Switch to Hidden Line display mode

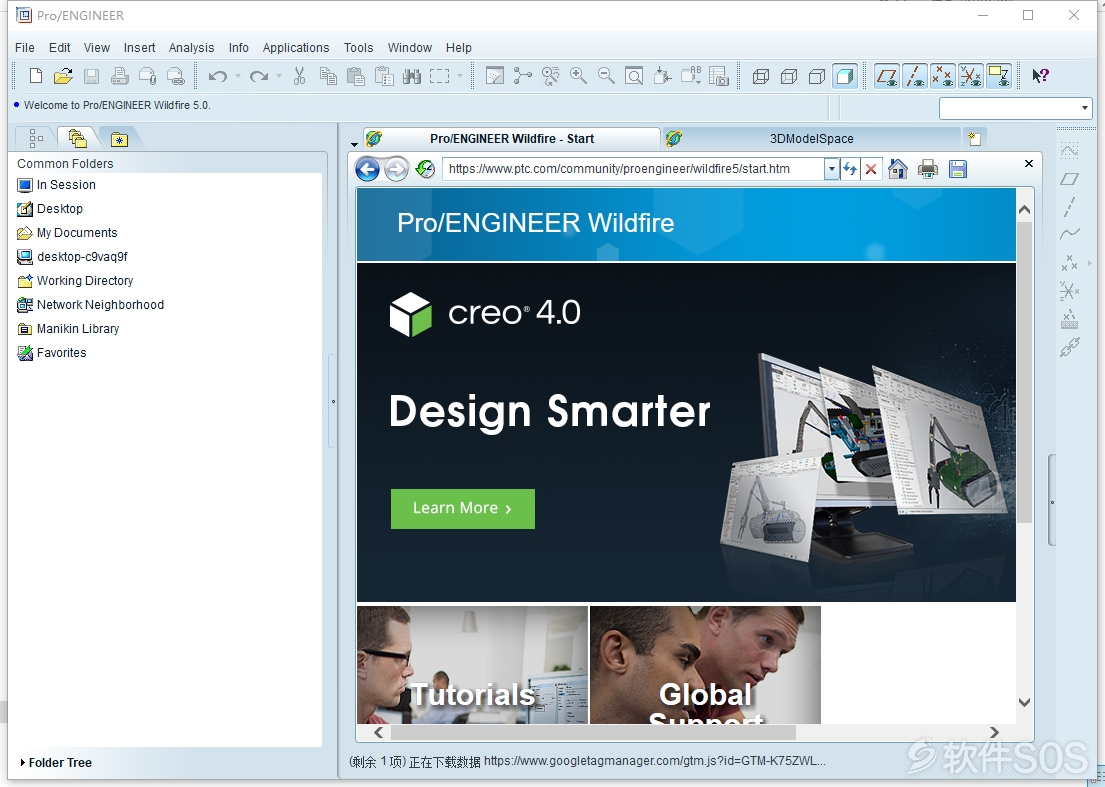(x=789, y=75)
